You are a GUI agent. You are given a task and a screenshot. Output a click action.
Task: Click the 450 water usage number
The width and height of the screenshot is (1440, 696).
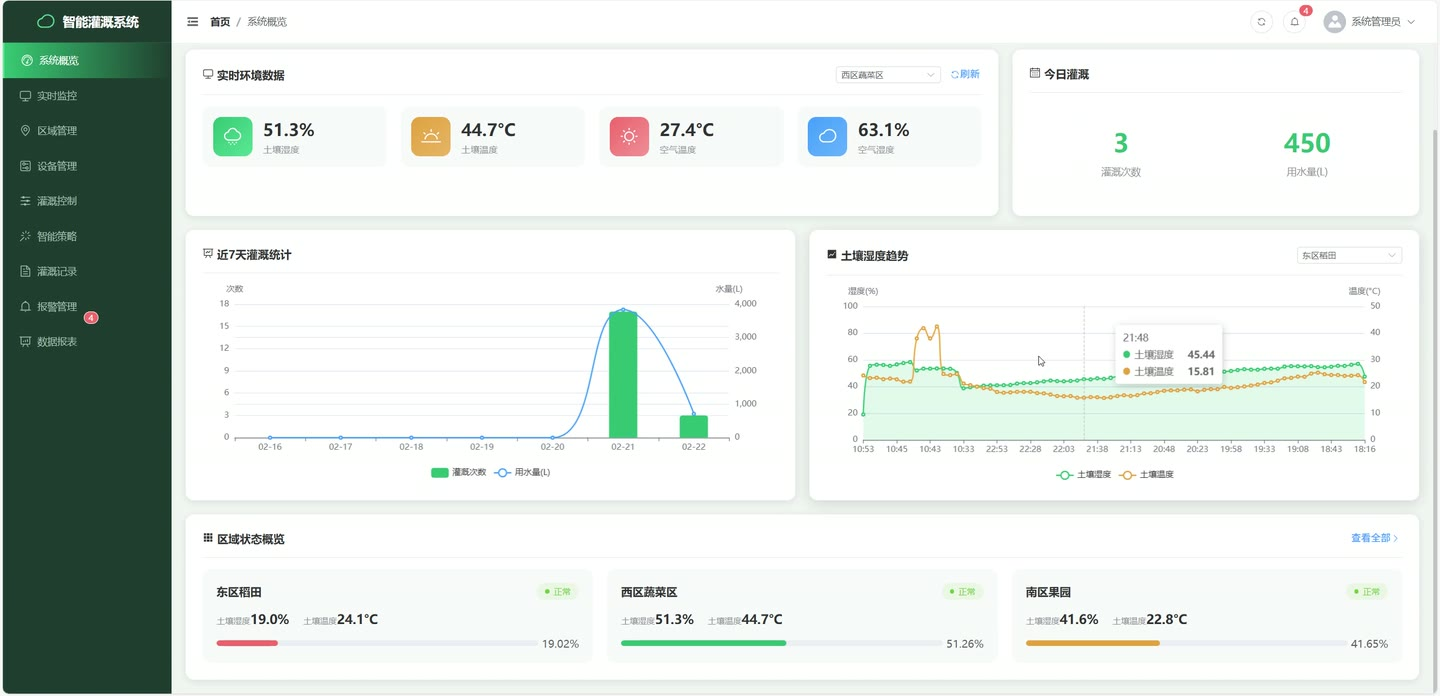pyautogui.click(x=1307, y=143)
